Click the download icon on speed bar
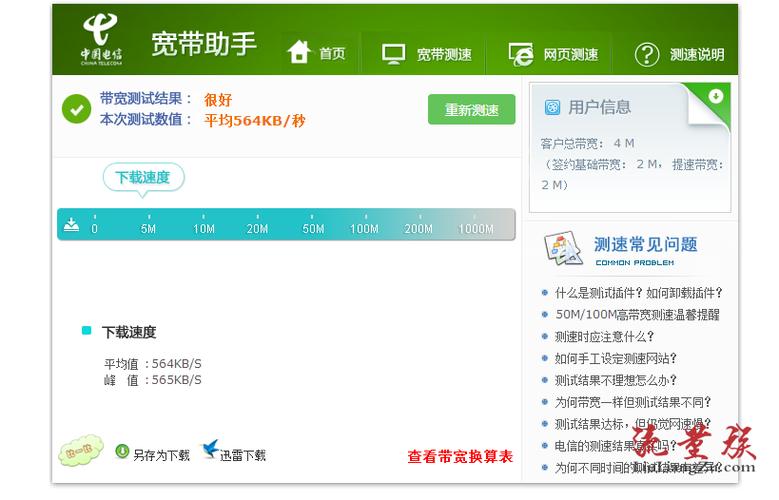The width and height of the screenshot is (779, 500). click(71, 225)
